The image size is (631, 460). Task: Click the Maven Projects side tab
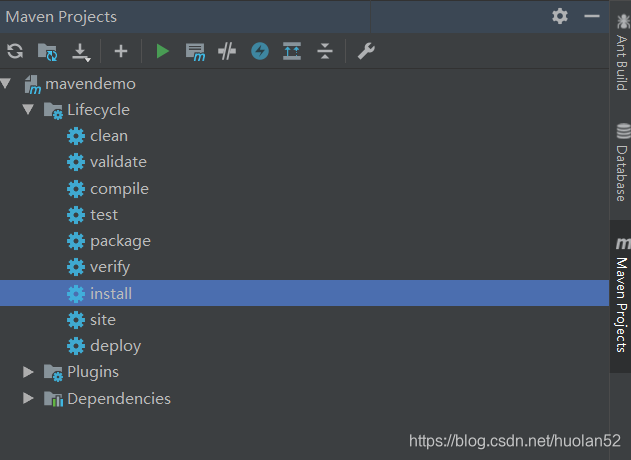622,295
